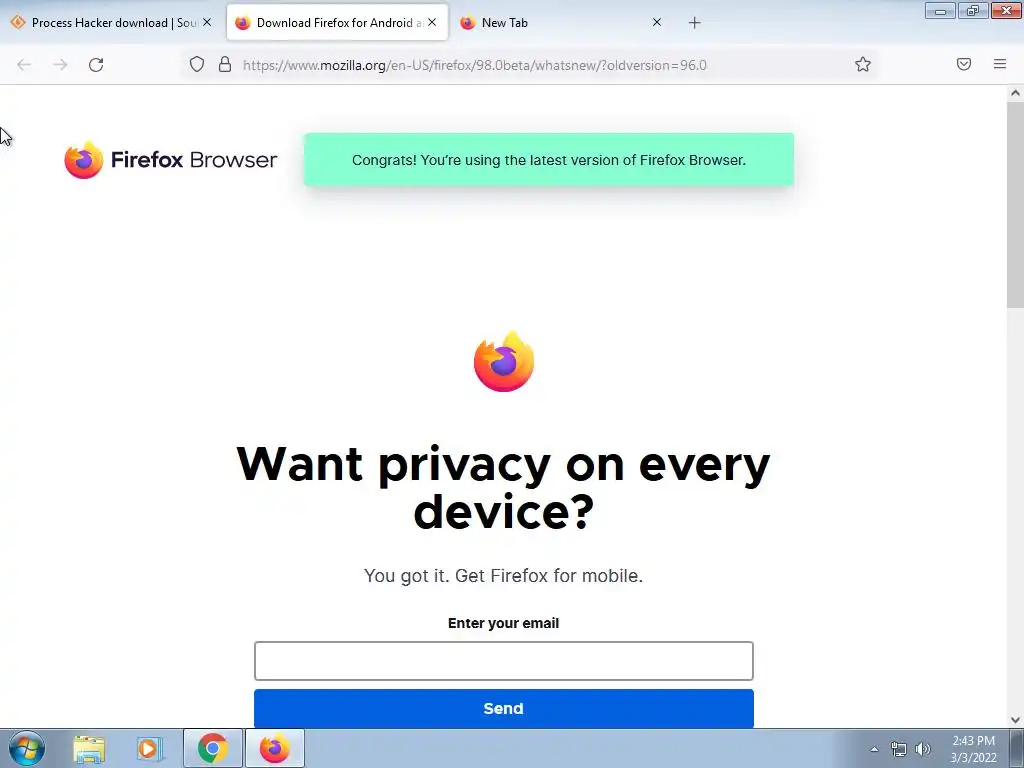1024x768 pixels.
Task: Click the tracking protection shield icon
Action: [197, 64]
